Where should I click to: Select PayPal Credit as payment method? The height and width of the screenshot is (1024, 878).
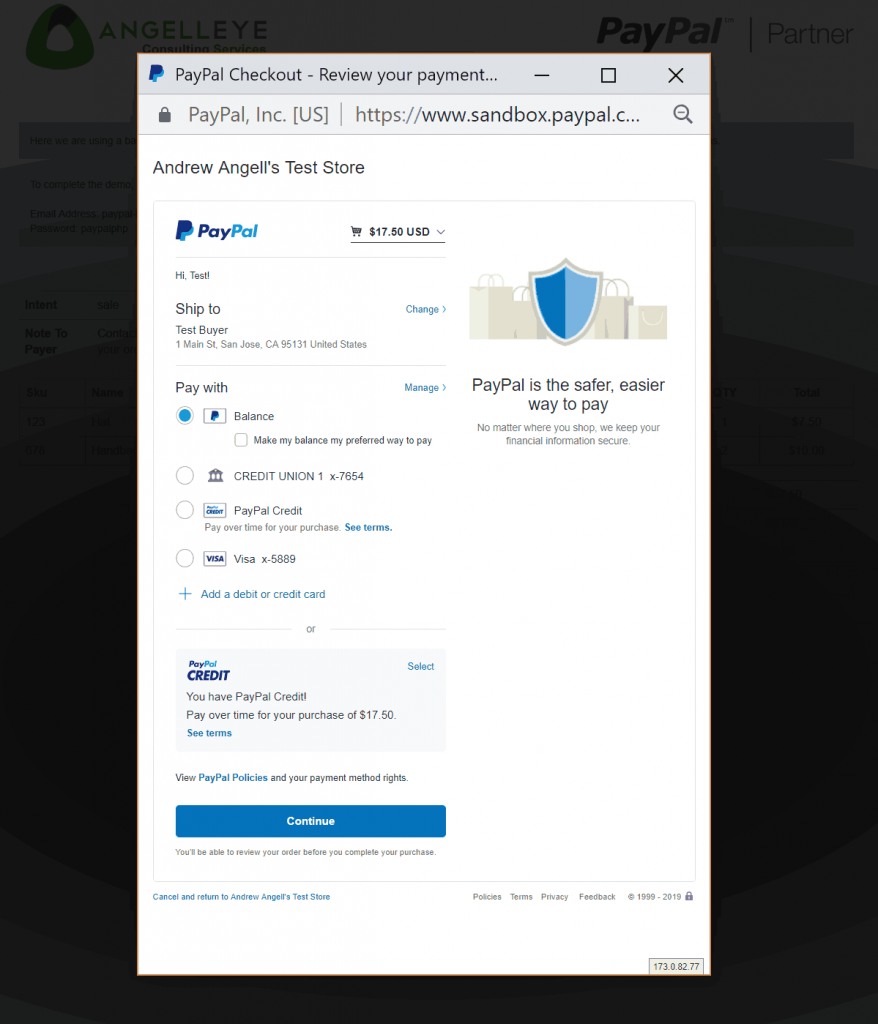pyautogui.click(x=185, y=510)
